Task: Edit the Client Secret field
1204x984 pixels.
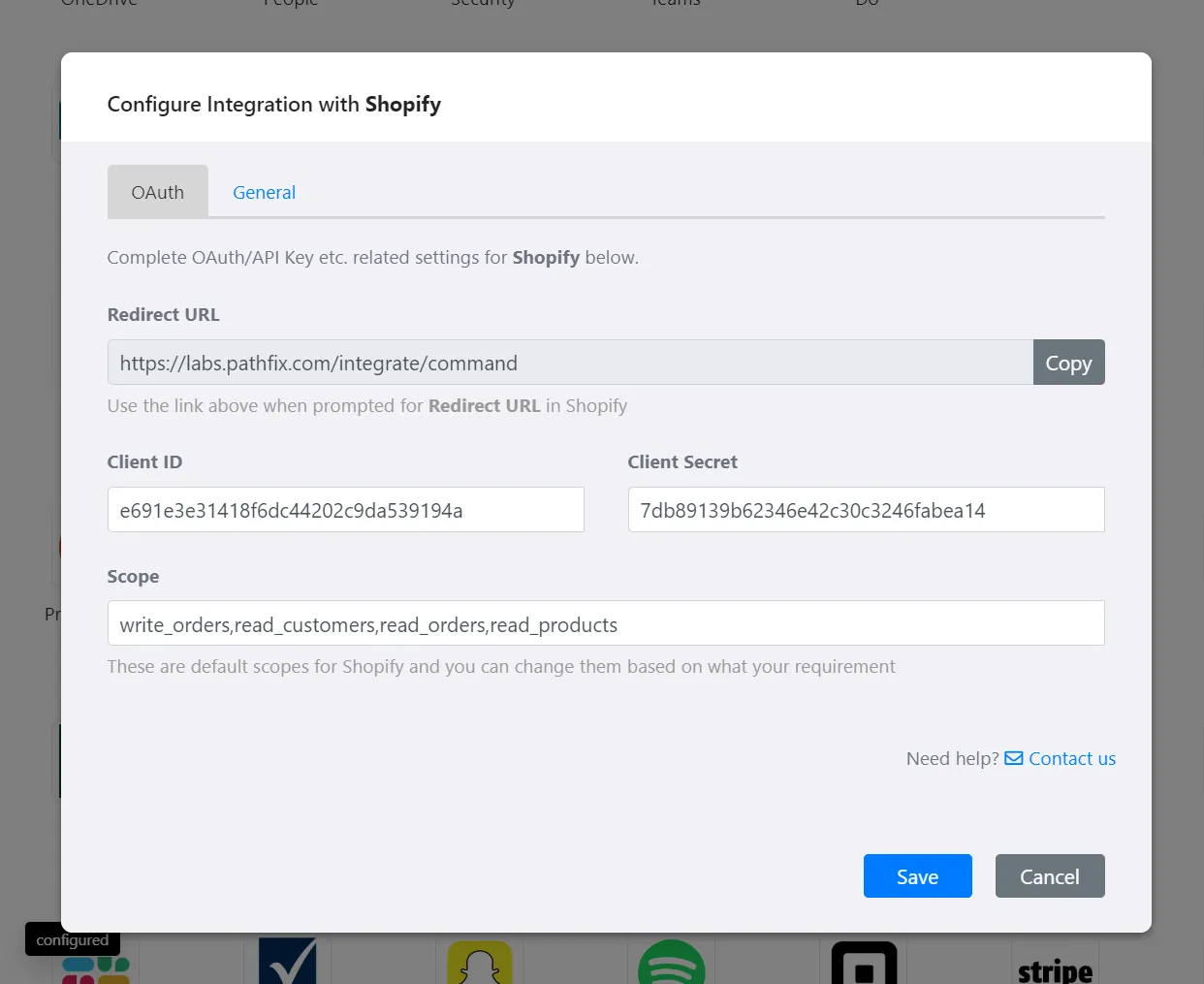Action: click(x=866, y=510)
